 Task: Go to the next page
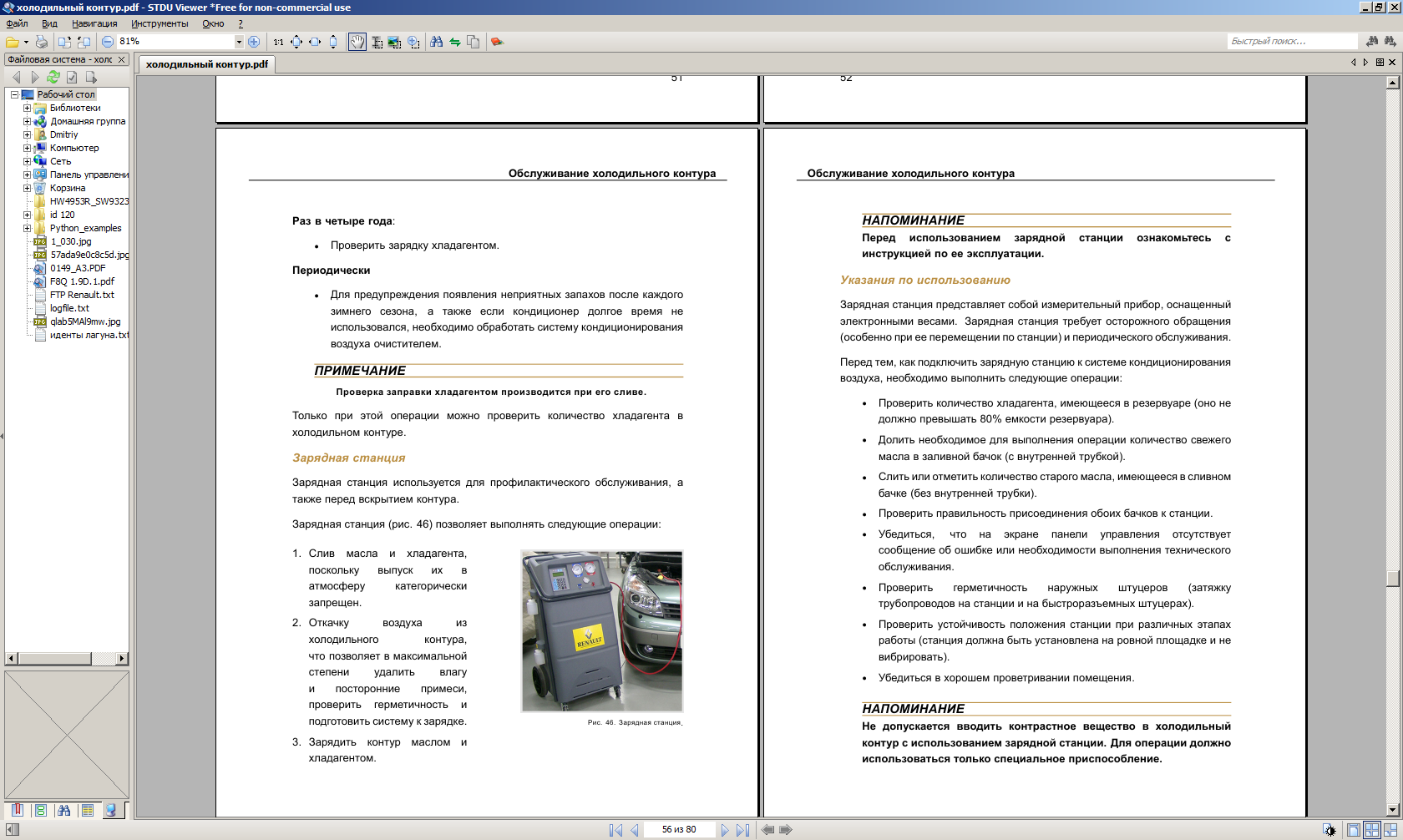click(724, 830)
